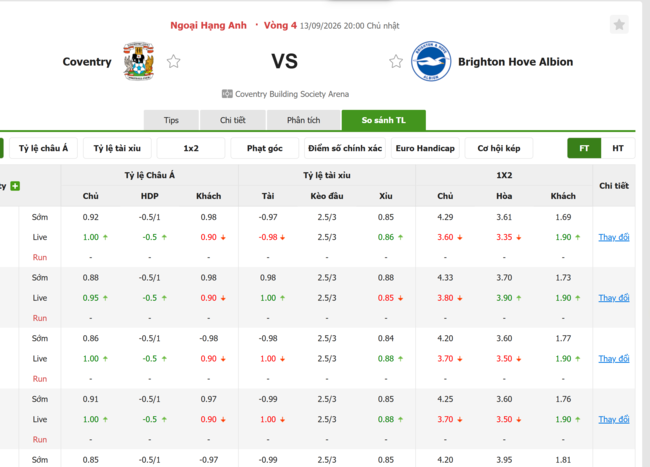Click the 4.33 early home odds

[445, 278]
